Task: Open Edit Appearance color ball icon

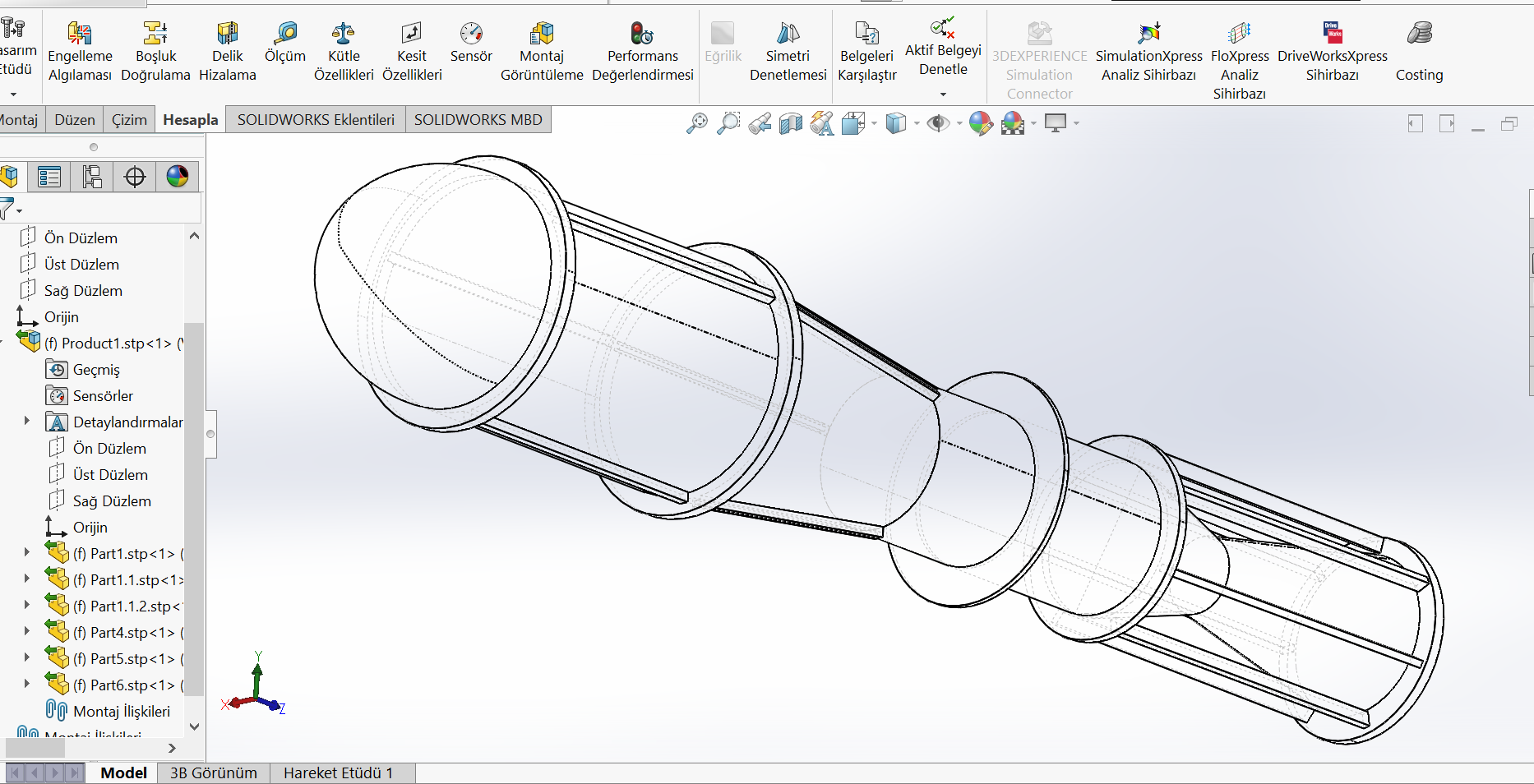Action: [x=981, y=123]
